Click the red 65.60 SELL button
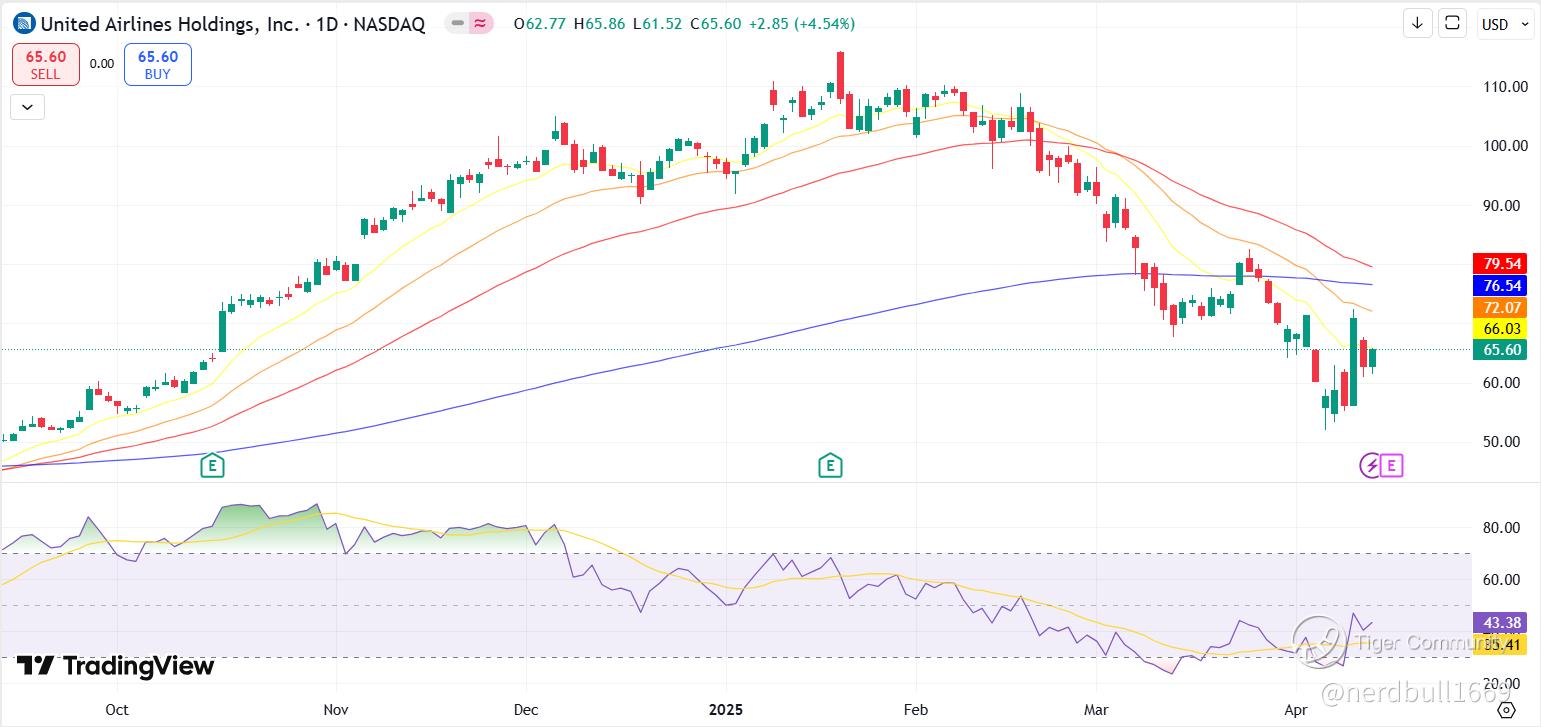1541x727 pixels. point(46,65)
